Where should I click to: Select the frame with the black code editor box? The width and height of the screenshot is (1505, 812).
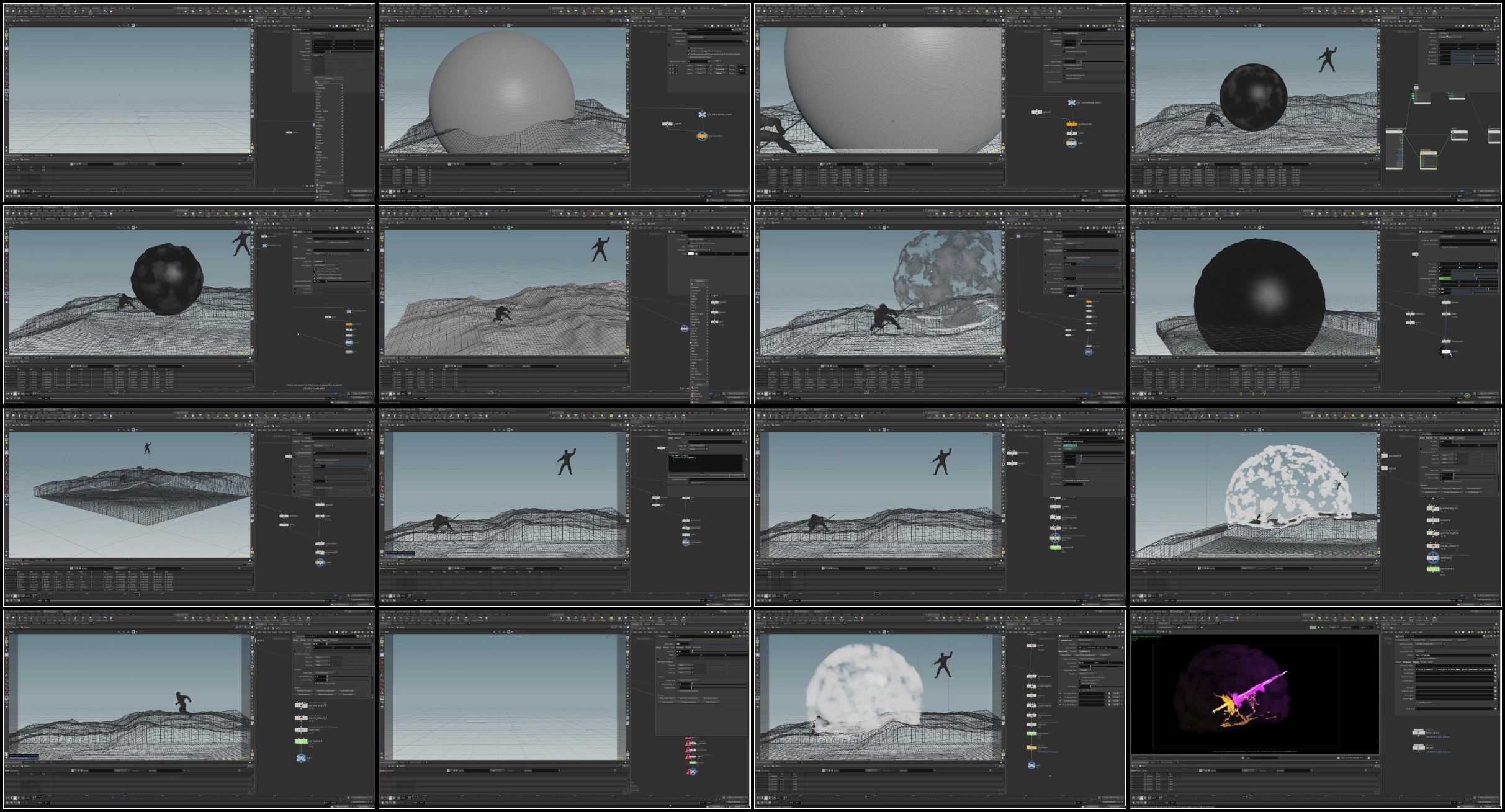click(x=565, y=507)
